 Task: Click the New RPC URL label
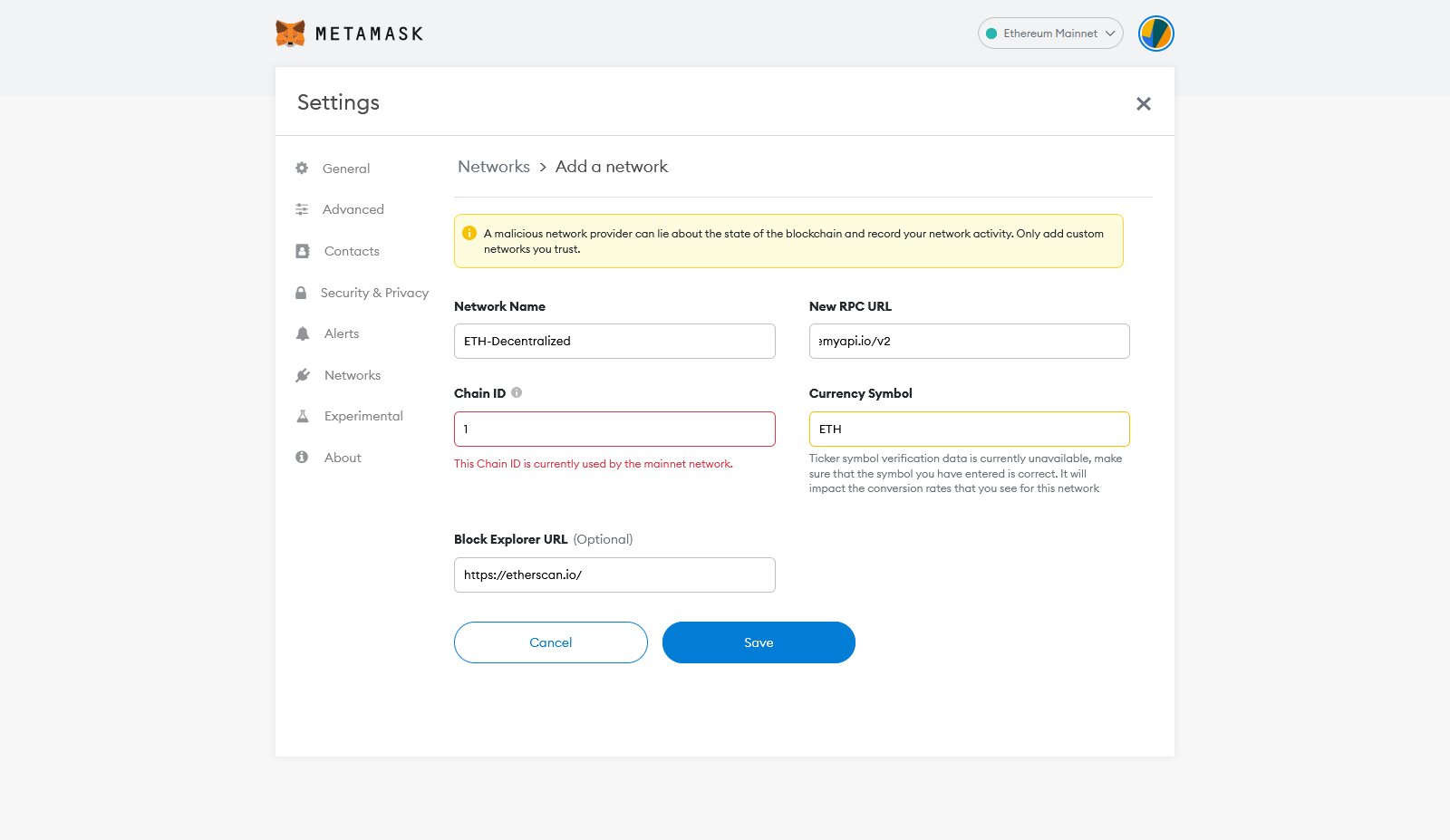pyautogui.click(x=850, y=306)
